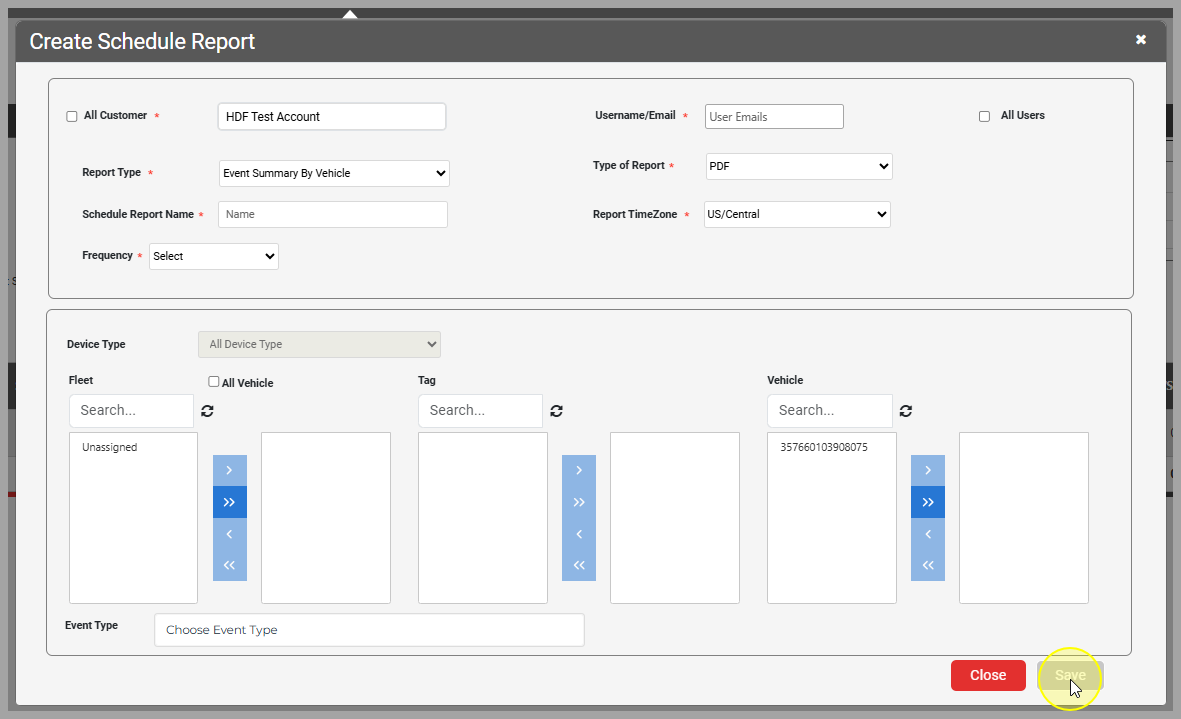Open the Report Type dropdown
The width and height of the screenshot is (1181, 719).
point(334,173)
